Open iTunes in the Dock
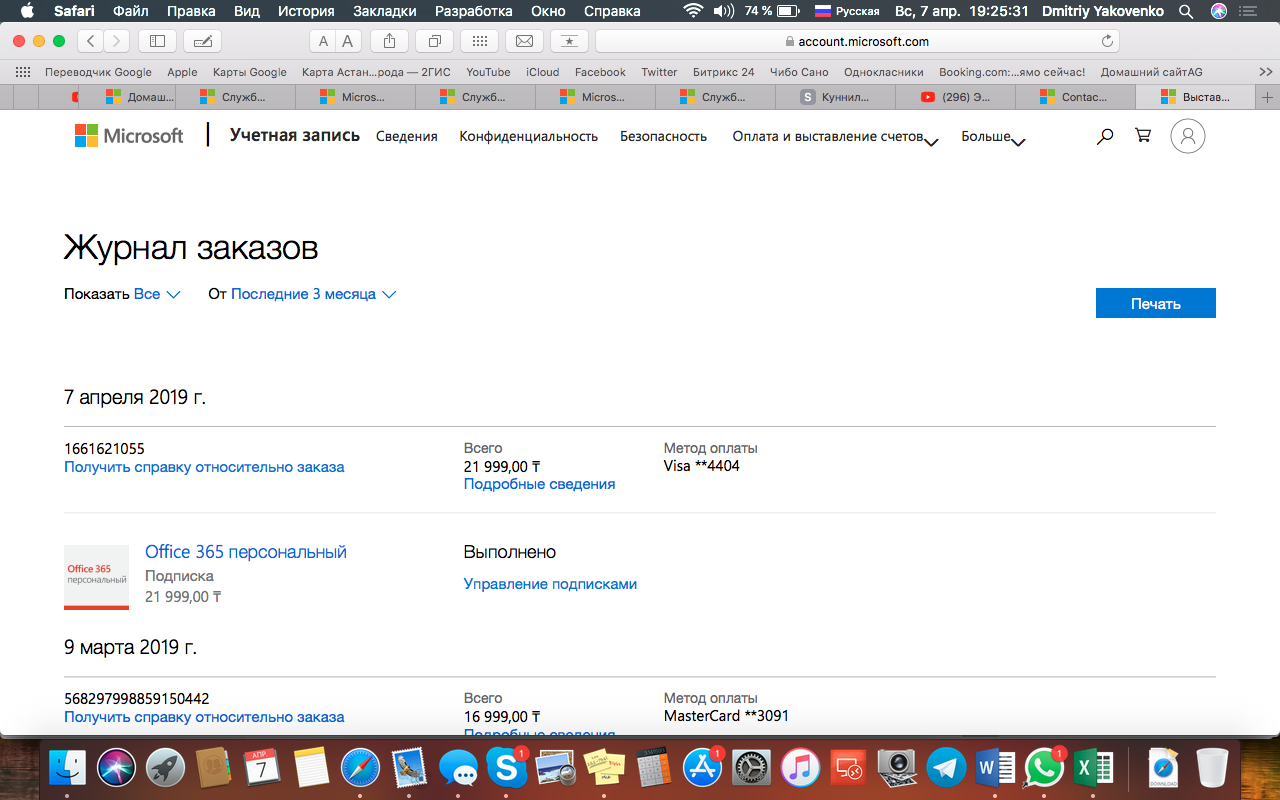Viewport: 1280px width, 800px height. (x=800, y=768)
